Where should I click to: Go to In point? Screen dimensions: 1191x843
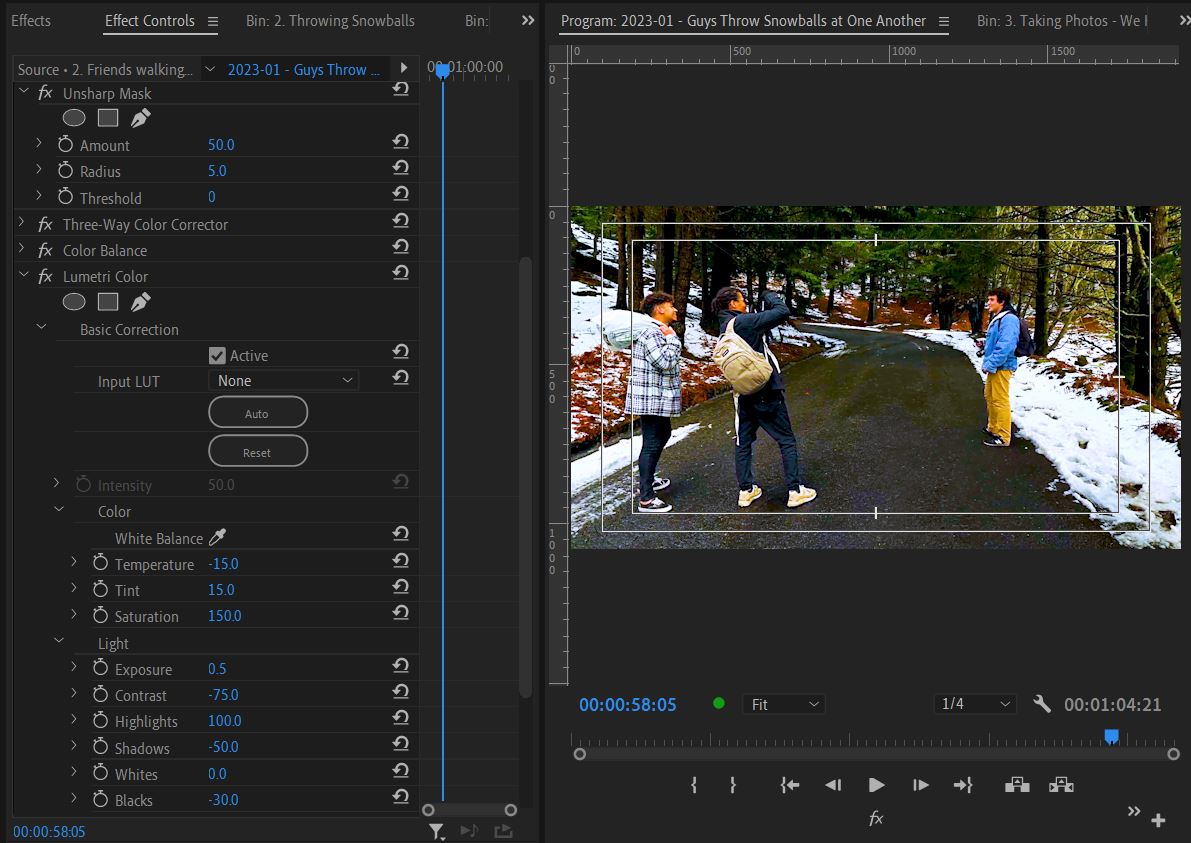coord(790,785)
